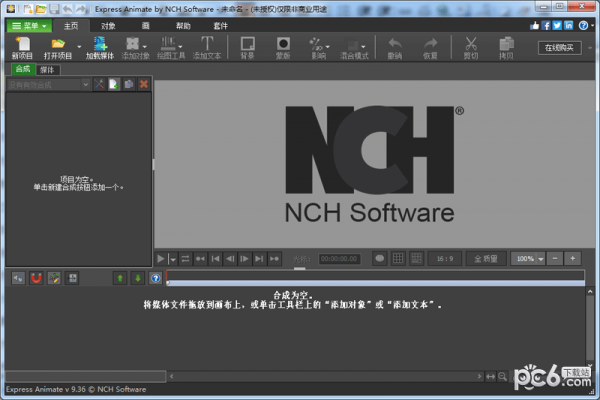600x400 pixels.
Task: Click the Undo (撤销) toolbar icon
Action: point(395,48)
